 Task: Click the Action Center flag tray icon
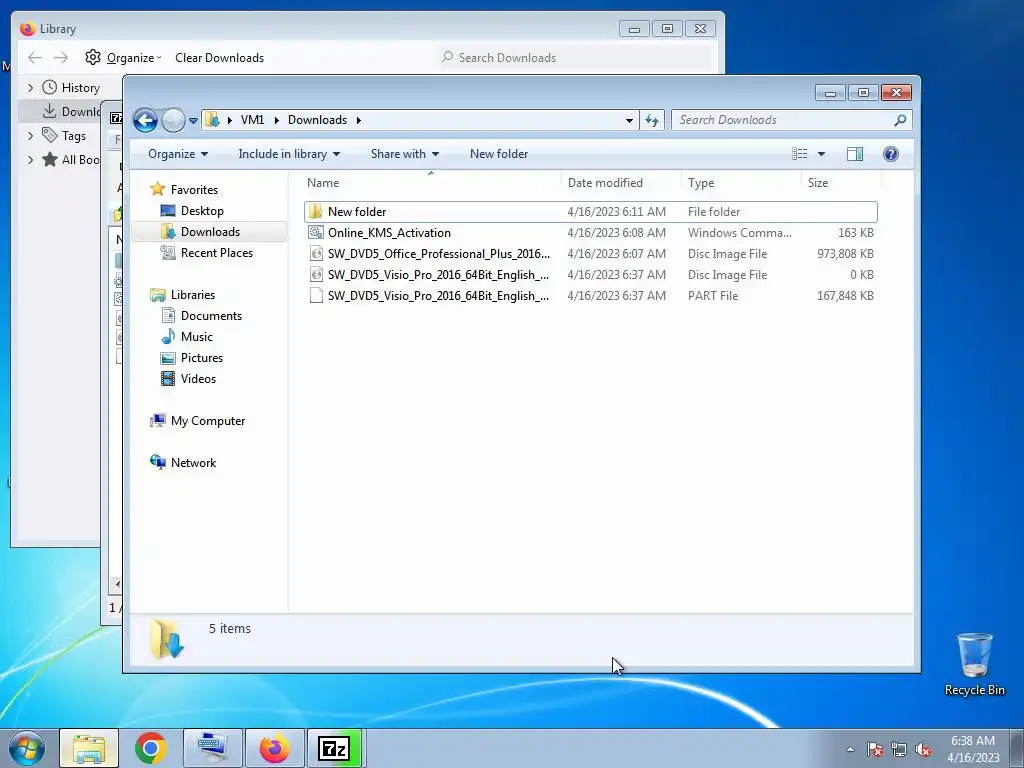pyautogui.click(x=875, y=749)
